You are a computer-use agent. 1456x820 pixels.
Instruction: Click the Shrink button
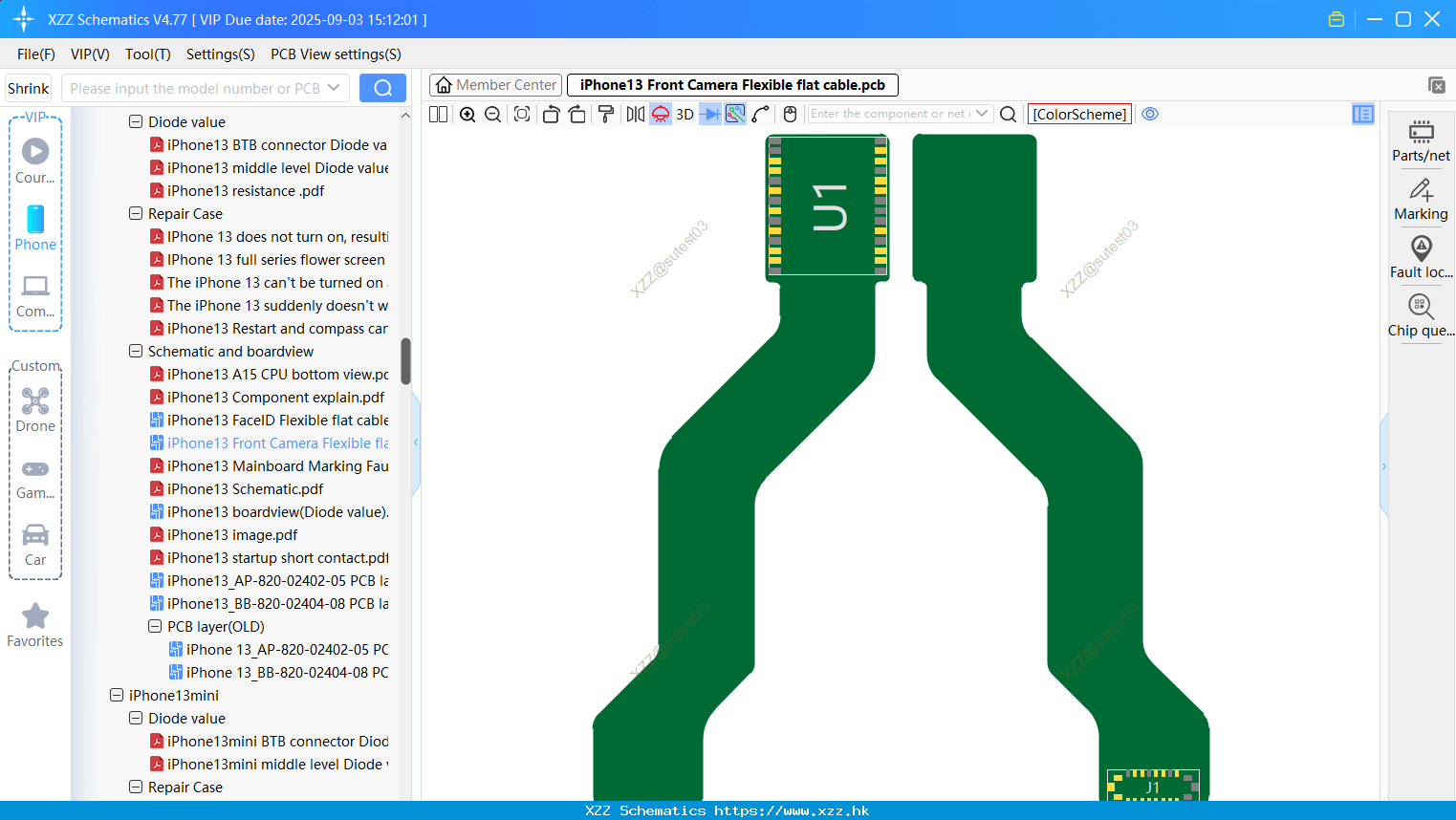click(28, 88)
